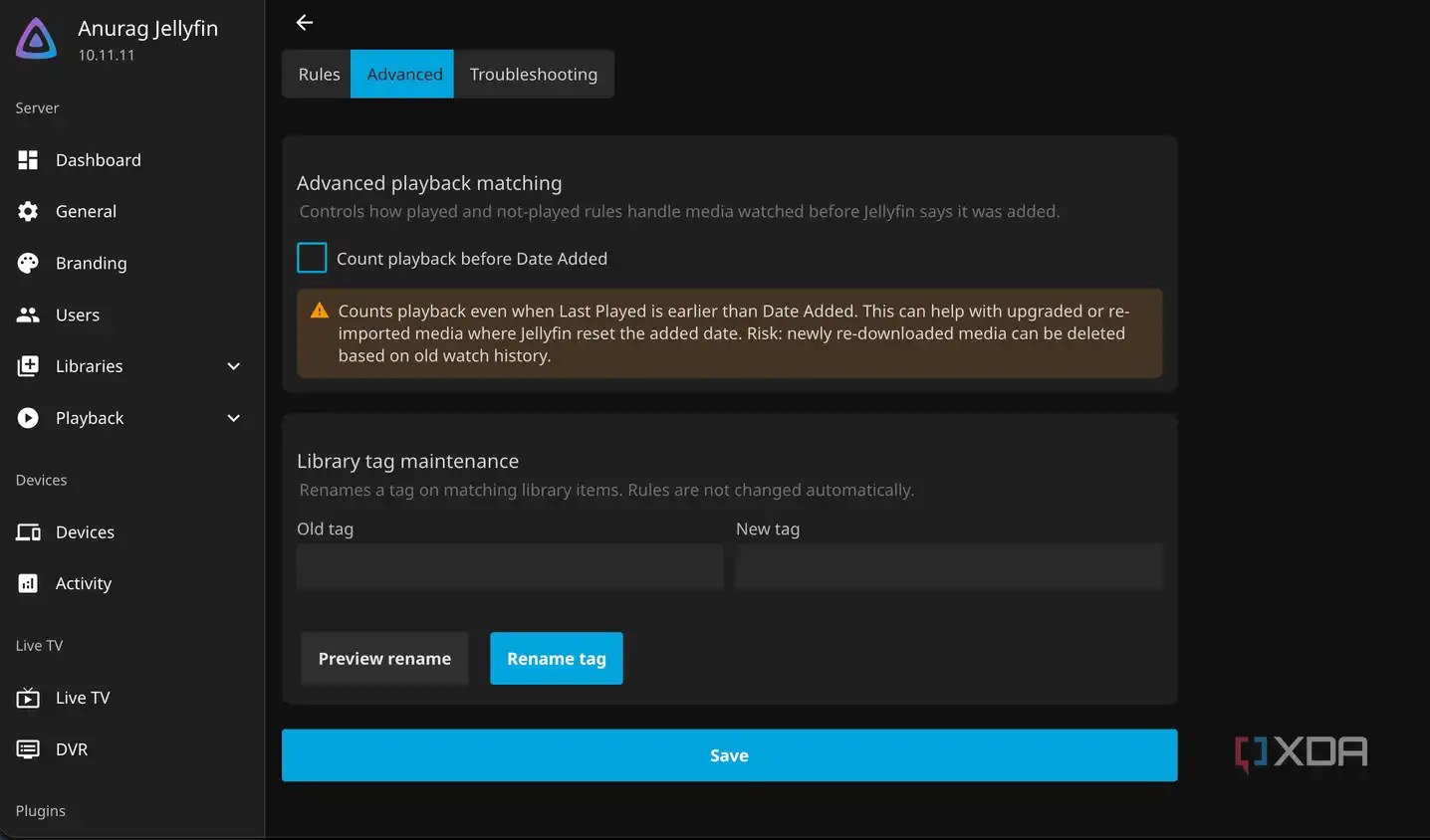Image resolution: width=1430 pixels, height=840 pixels.
Task: Click the Preview rename button
Action: click(x=384, y=659)
